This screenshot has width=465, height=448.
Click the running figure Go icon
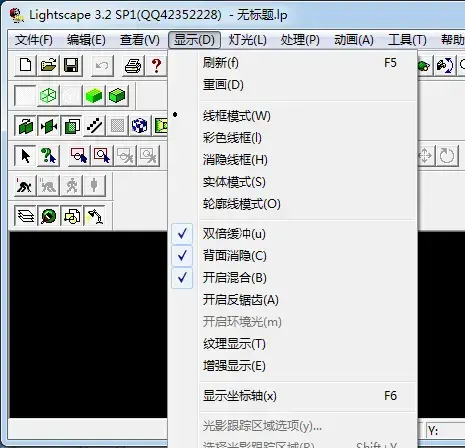point(71,186)
